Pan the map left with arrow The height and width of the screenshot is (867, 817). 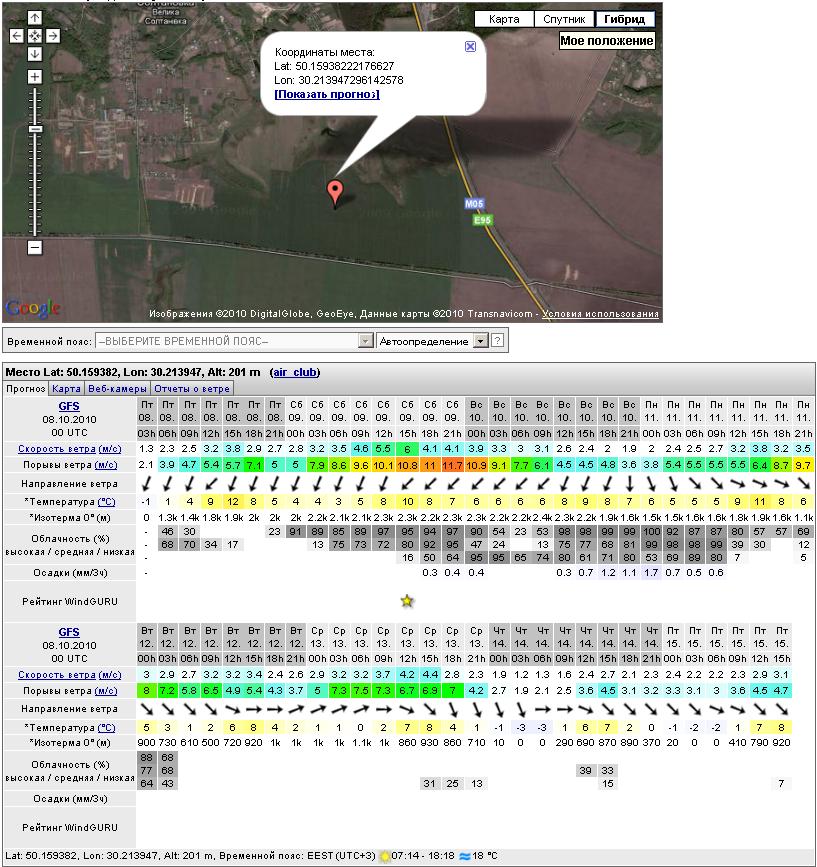(17, 36)
